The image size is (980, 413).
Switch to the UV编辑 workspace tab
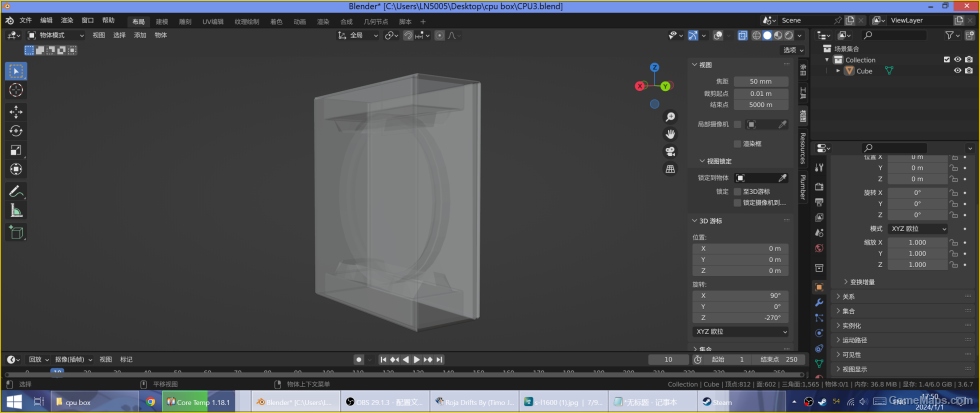coord(212,22)
